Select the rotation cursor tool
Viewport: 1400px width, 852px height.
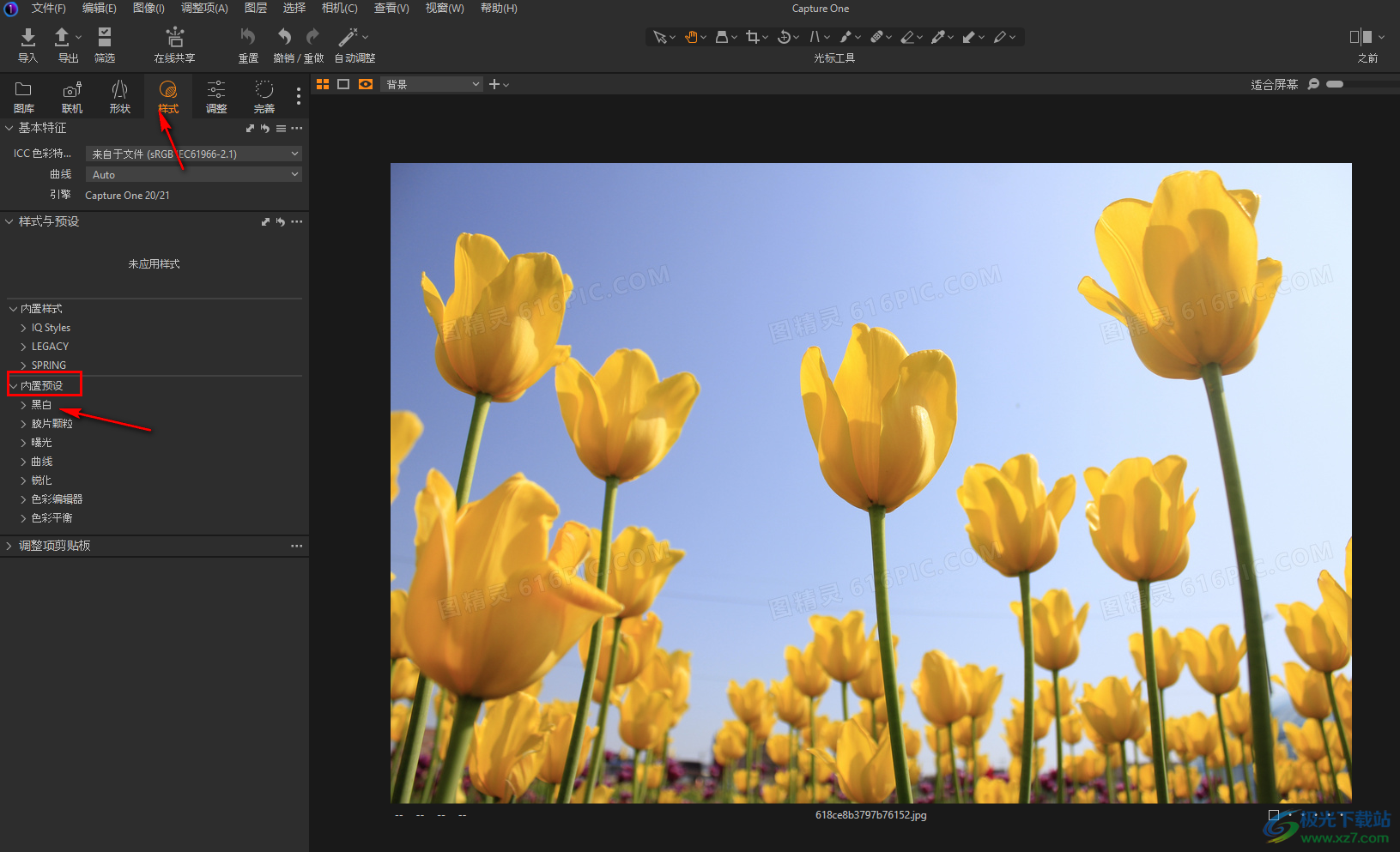(x=784, y=37)
